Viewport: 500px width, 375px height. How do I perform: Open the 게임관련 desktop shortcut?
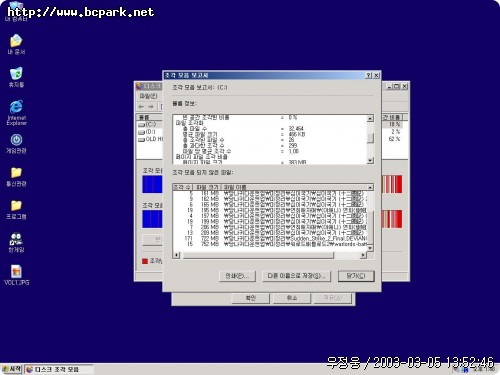[16, 143]
